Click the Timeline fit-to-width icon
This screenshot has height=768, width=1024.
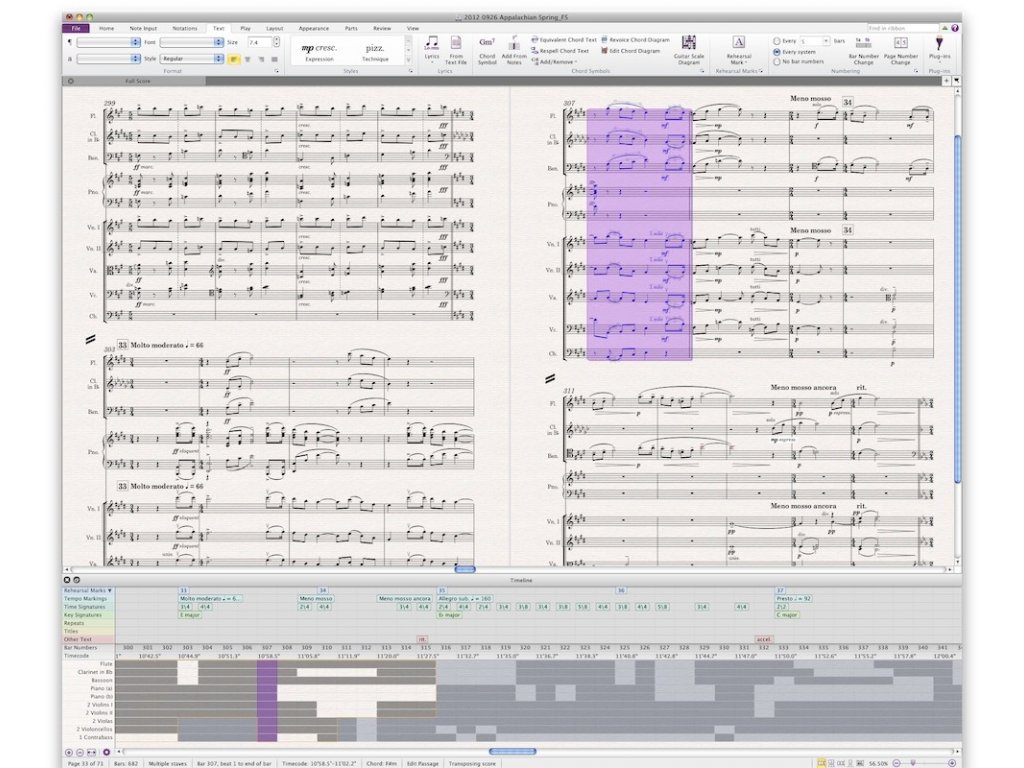pyautogui.click(x=92, y=752)
